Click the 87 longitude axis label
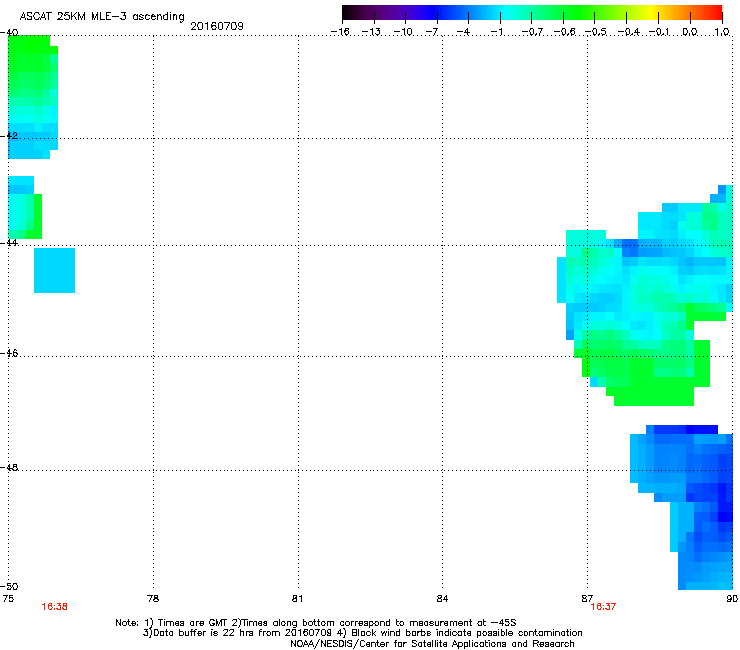 (x=587, y=599)
